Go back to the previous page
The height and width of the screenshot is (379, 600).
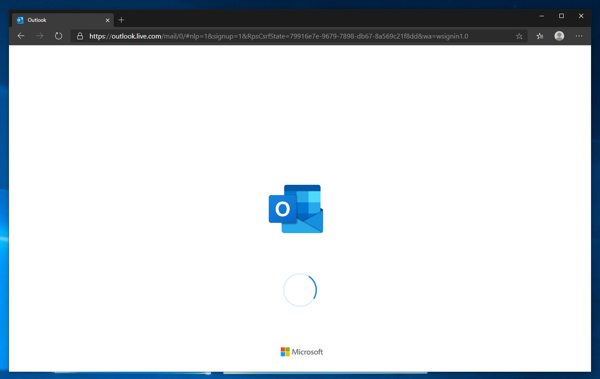click(x=21, y=36)
